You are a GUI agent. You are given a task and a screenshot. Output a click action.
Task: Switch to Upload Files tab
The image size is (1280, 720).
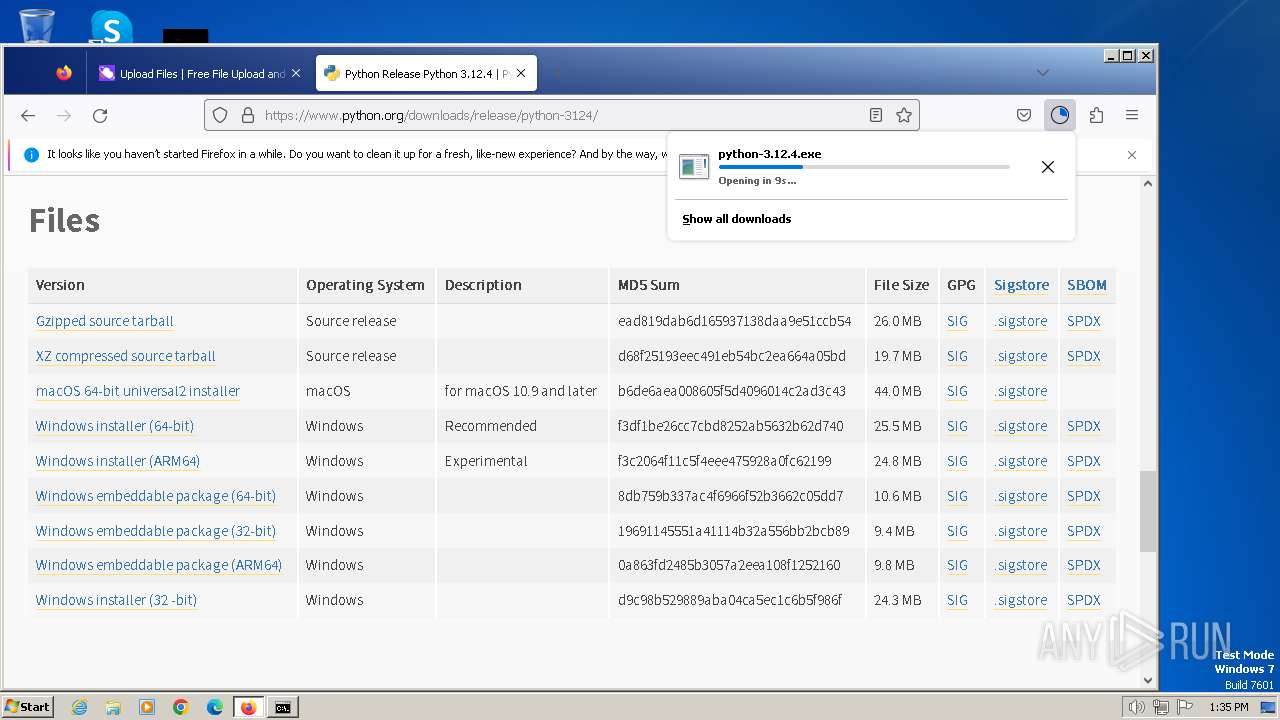pos(200,73)
